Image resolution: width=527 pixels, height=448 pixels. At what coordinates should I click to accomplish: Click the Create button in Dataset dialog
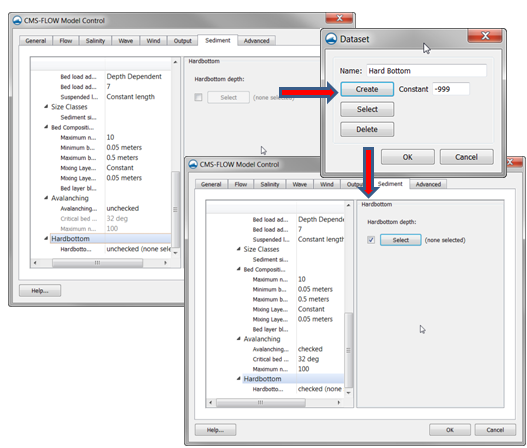(367, 89)
